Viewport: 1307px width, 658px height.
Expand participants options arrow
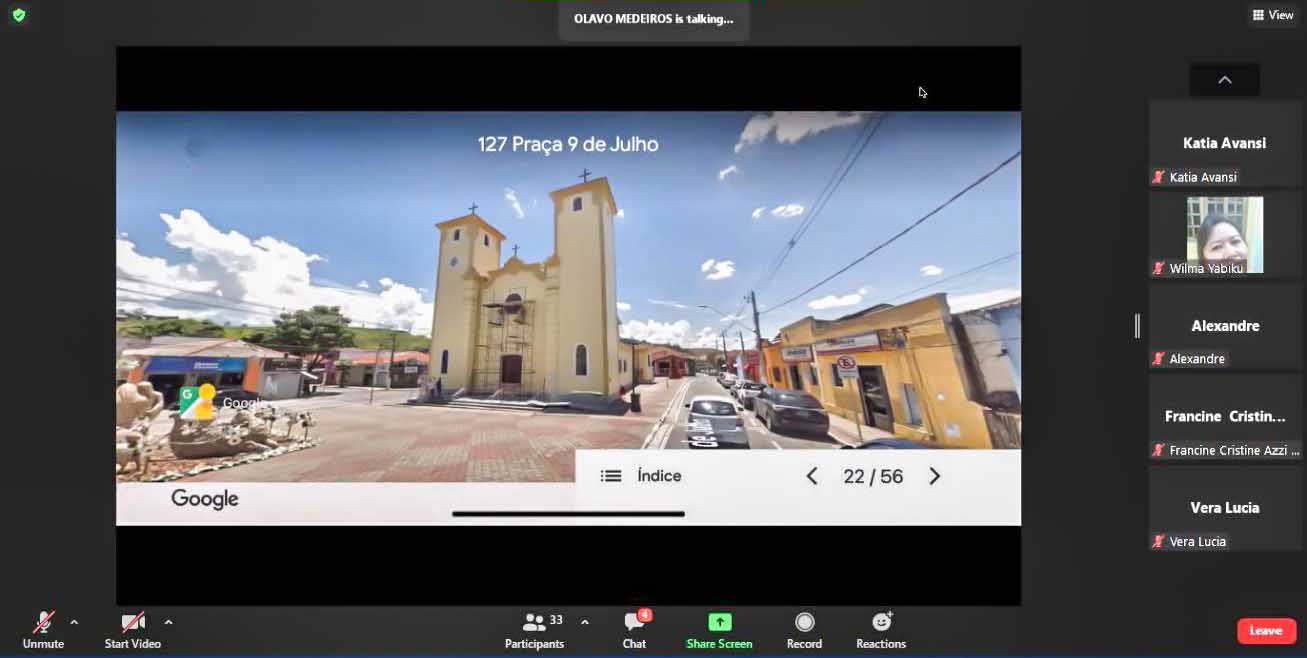pyautogui.click(x=585, y=622)
